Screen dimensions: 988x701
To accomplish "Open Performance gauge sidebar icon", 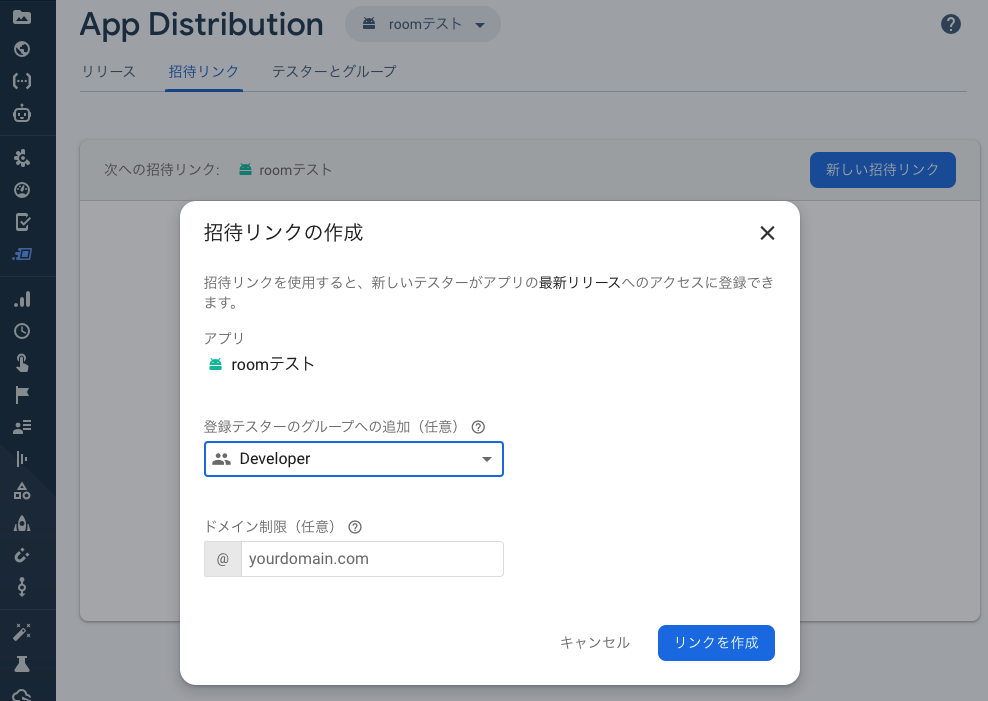I will coord(22,190).
